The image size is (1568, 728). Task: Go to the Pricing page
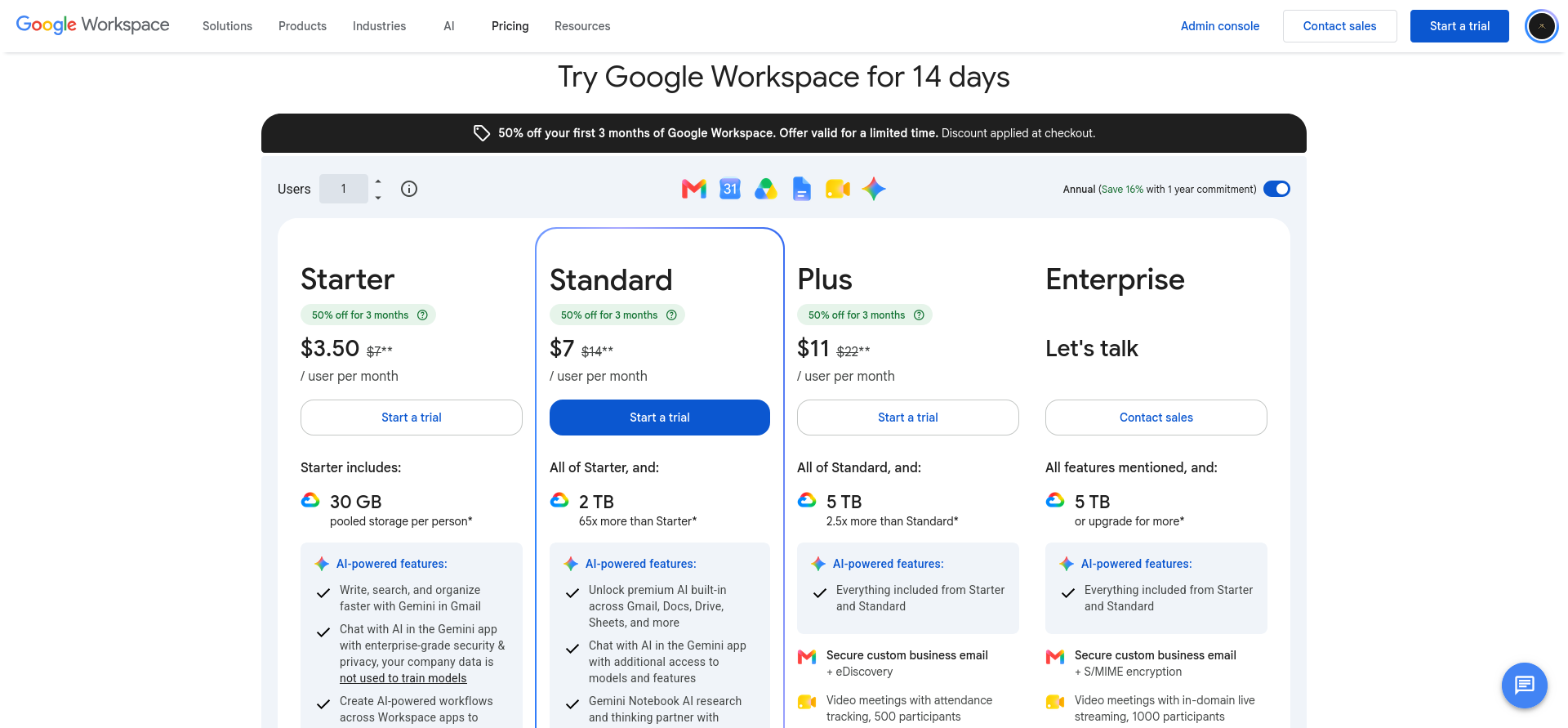click(x=510, y=26)
